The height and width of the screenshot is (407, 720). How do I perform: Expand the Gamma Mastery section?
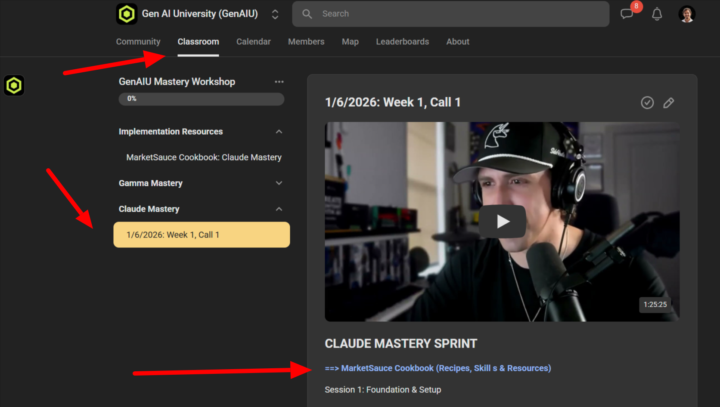pos(279,183)
